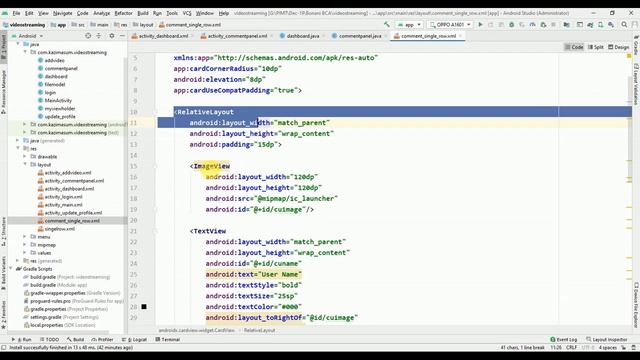640x360 pixels.
Task: Toggle the Project side tool window tab
Action: click(4, 46)
